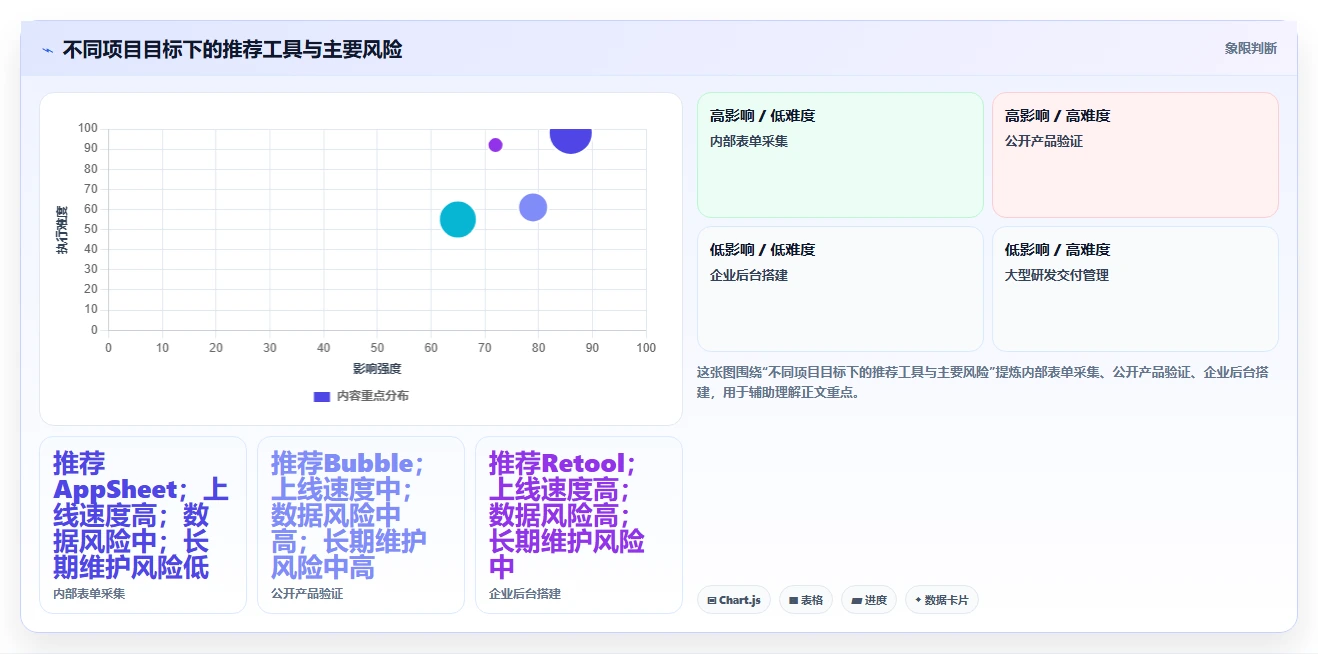The image size is (1318, 654).
Task: Click 公开产品验证 under Bubble card
Action: pos(307,594)
